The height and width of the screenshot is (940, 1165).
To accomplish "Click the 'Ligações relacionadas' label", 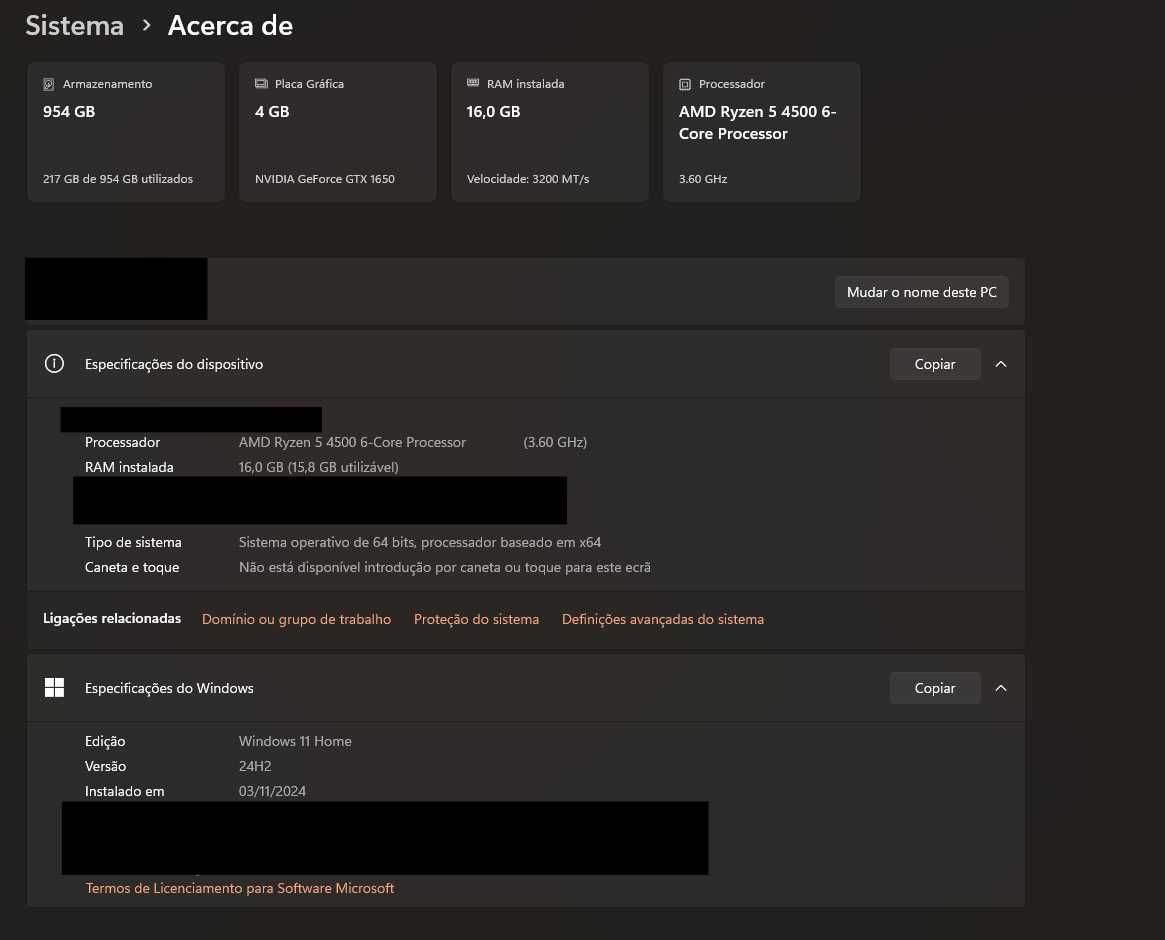I will (111, 618).
